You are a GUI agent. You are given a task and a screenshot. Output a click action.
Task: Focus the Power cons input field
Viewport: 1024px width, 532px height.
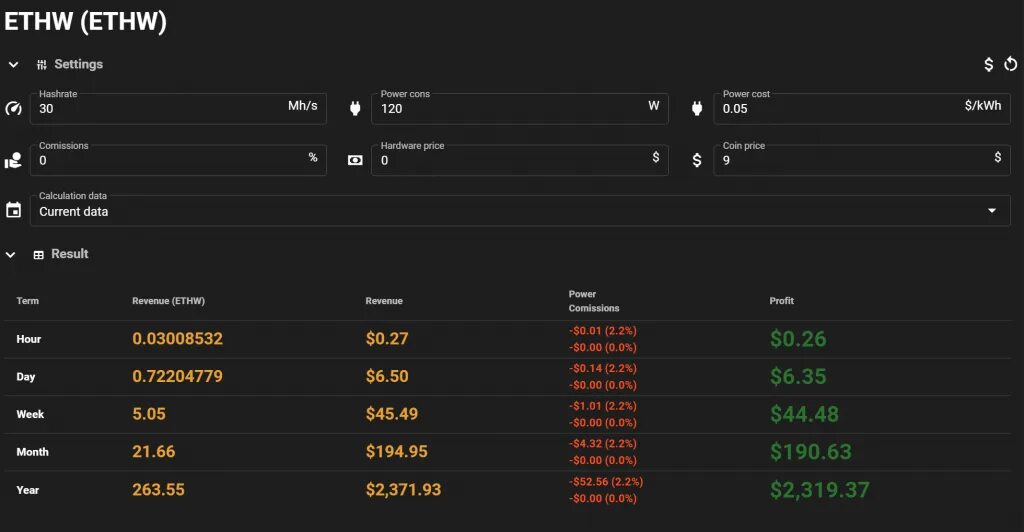pyautogui.click(x=520, y=108)
